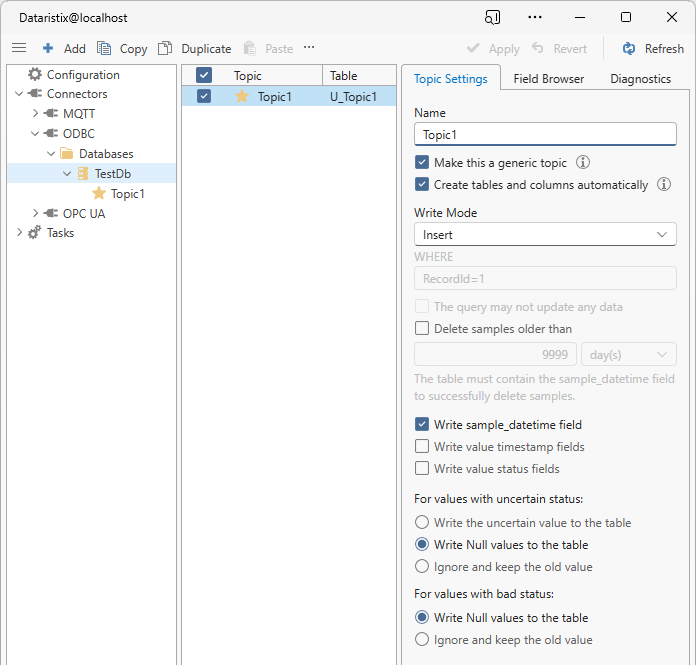This screenshot has height=665, width=696.
Task: Open the Write Mode dropdown
Action: tap(545, 235)
